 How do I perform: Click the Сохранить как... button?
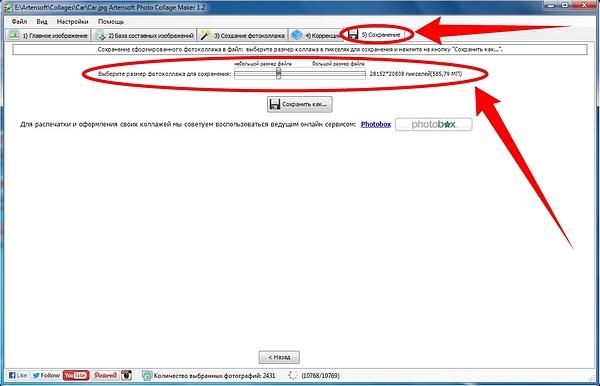tap(300, 104)
